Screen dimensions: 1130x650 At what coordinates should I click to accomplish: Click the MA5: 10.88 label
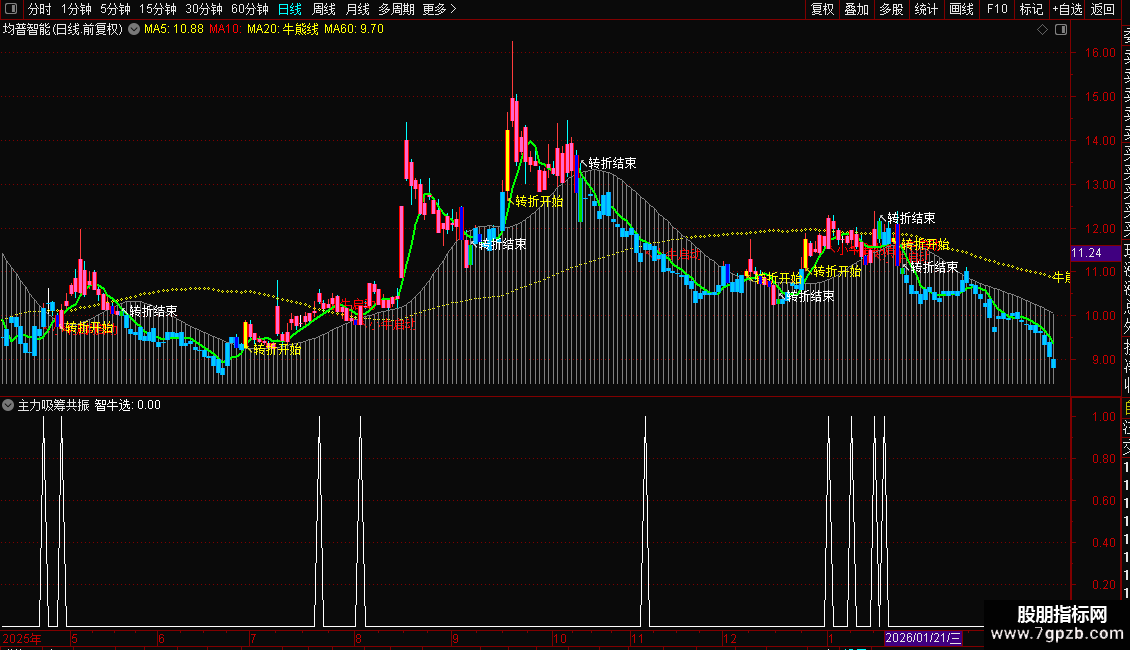174,30
